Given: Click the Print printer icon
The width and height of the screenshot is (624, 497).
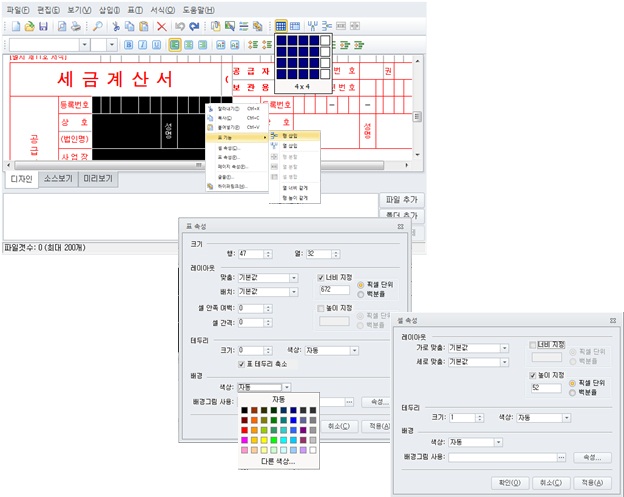Looking at the screenshot, I should click(x=76, y=26).
